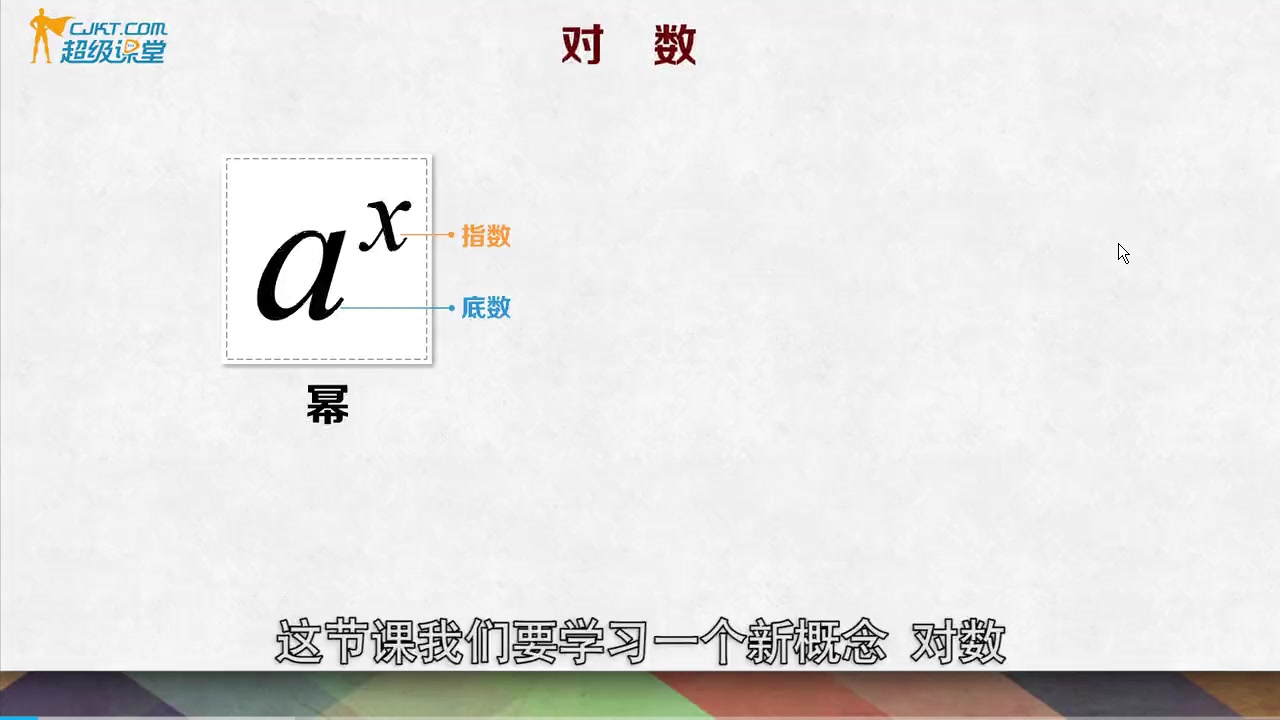Select the 幂 caption under the formula box
Screen dimensions: 1280x720
pyautogui.click(x=327, y=404)
